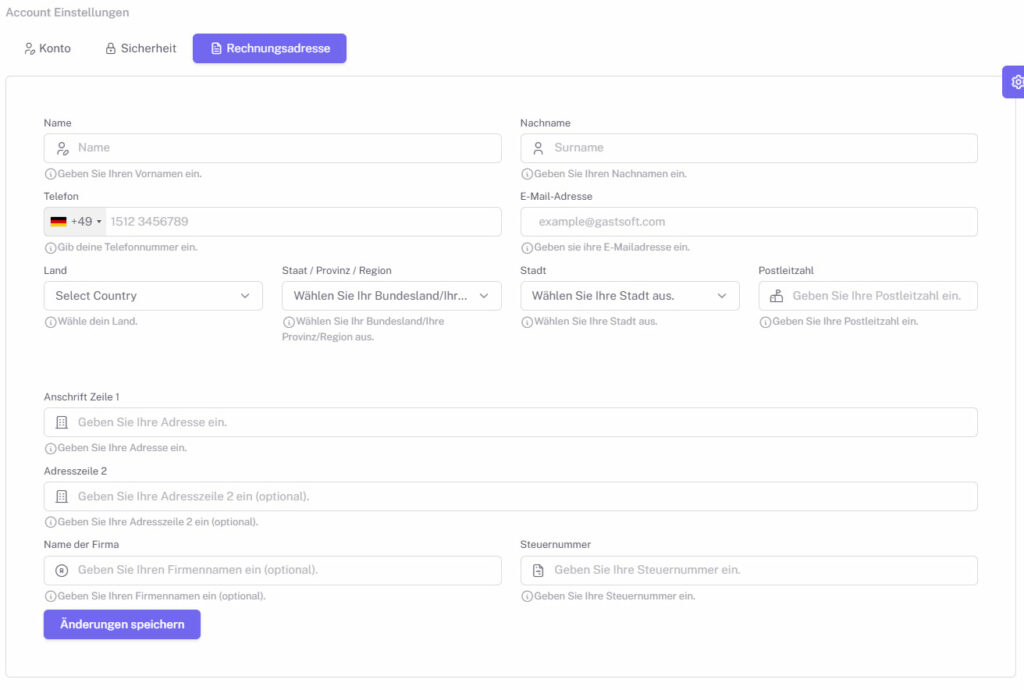The image size is (1024, 690).
Task: Click into Anschrift Zeile 1 field
Action: tap(511, 422)
